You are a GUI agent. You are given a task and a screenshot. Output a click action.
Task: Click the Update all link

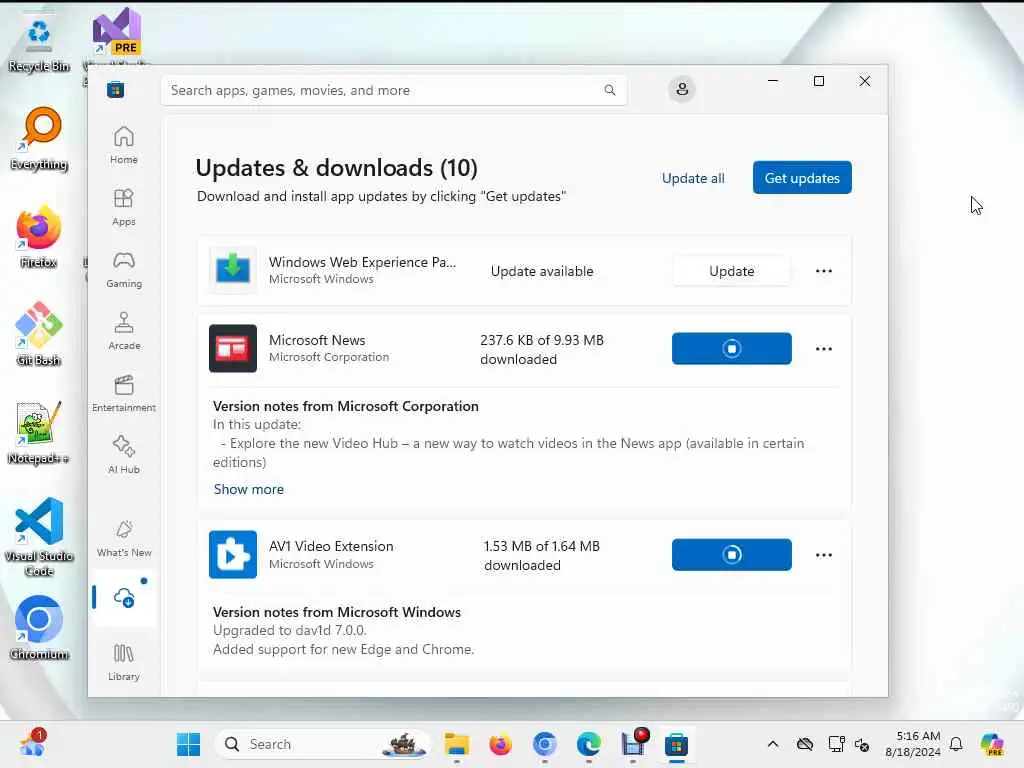coord(693,178)
